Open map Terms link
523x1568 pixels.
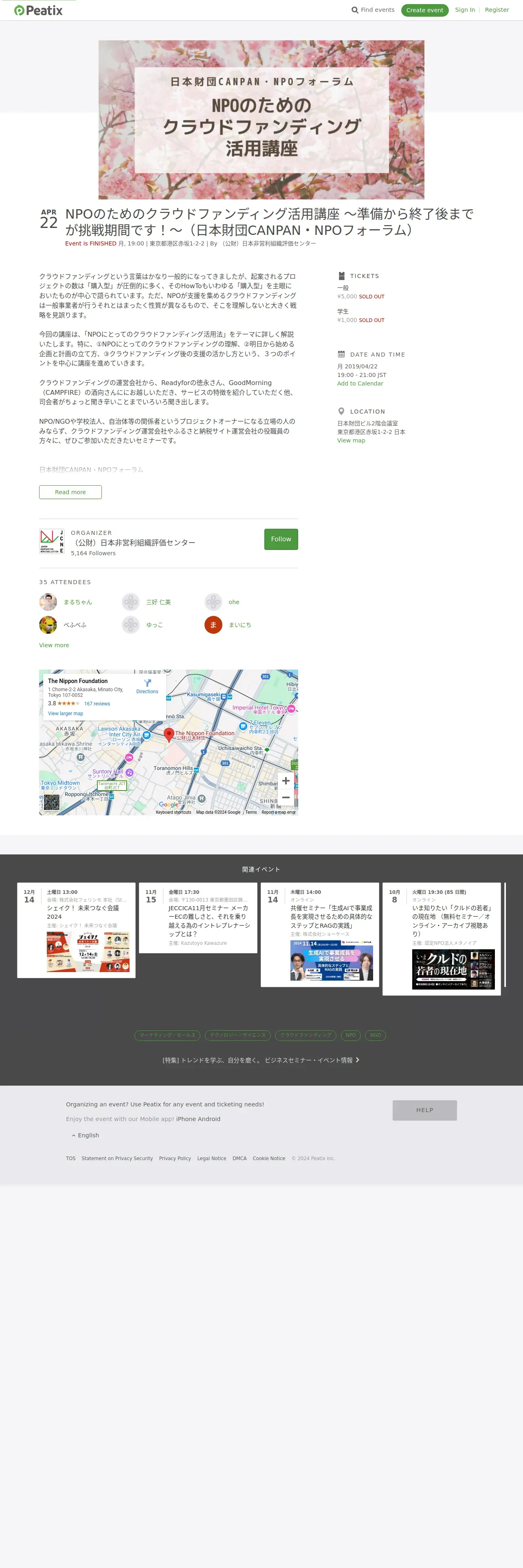(251, 812)
